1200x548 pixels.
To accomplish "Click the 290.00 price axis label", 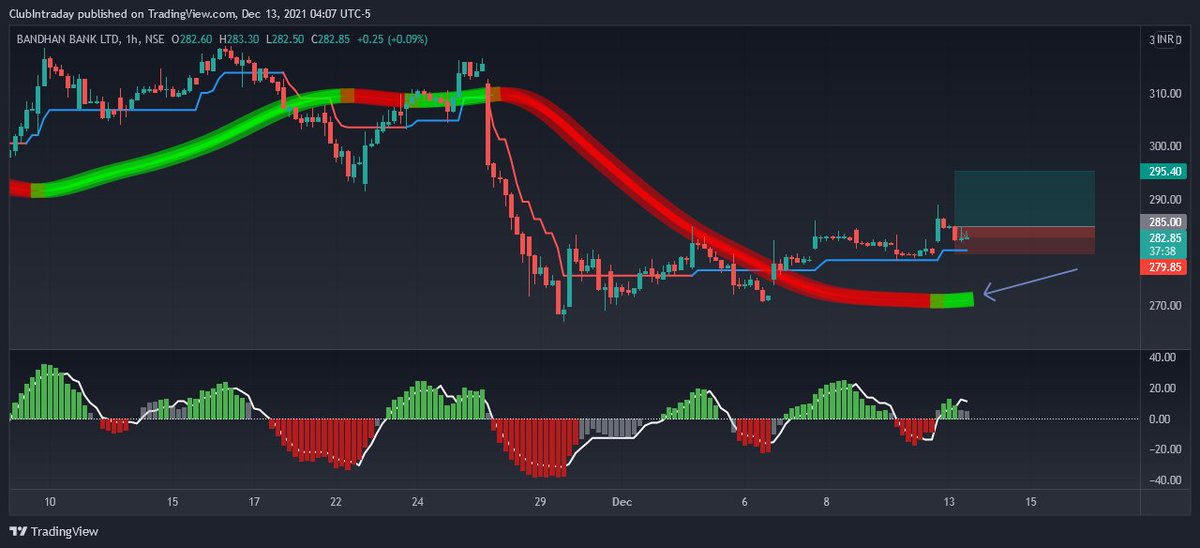I will point(1166,199).
